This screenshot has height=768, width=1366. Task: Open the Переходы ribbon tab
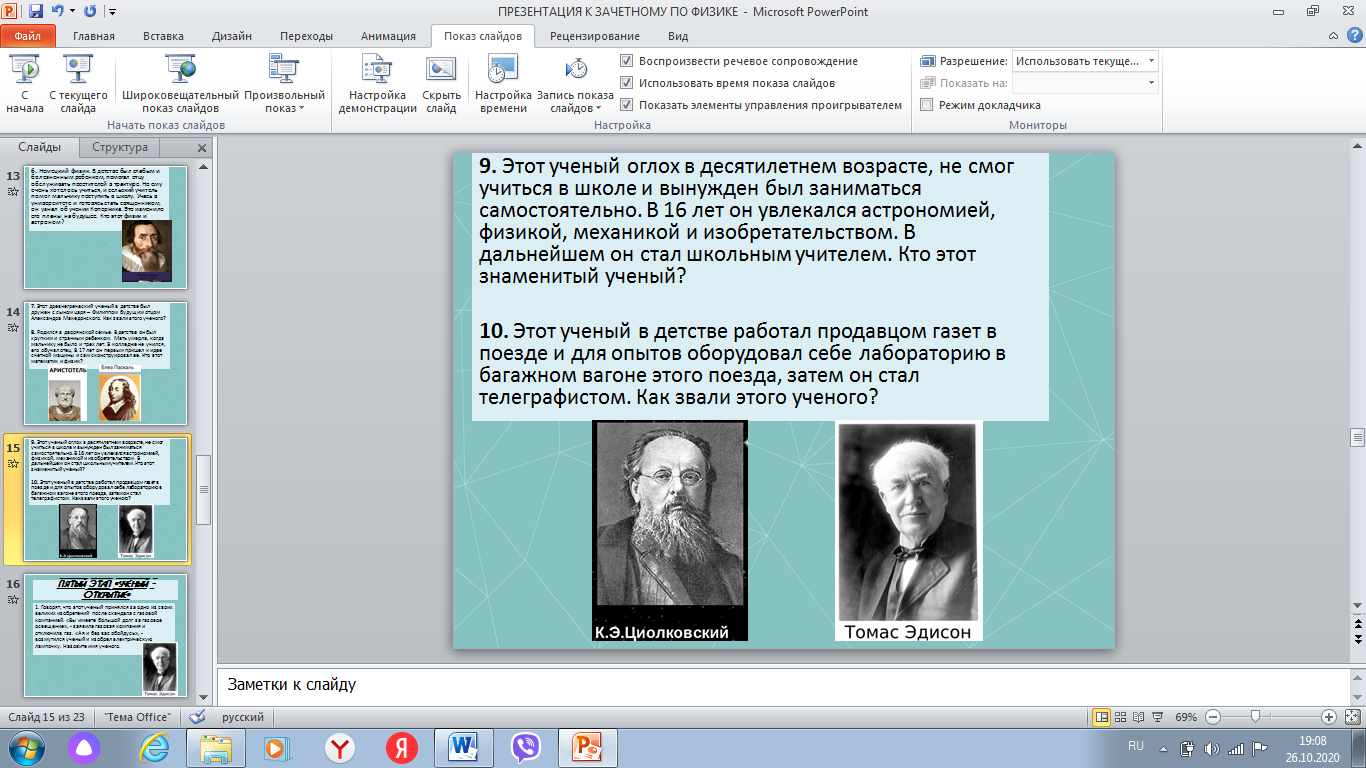click(306, 36)
